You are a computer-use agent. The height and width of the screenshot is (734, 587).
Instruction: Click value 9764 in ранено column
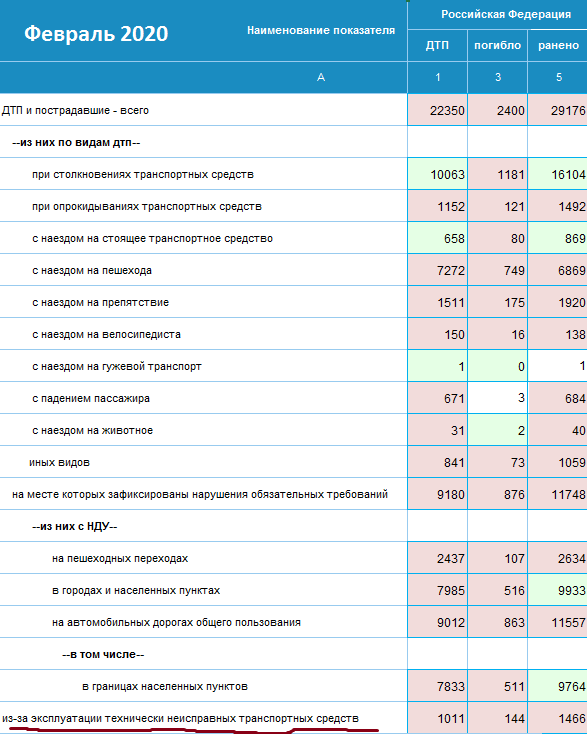[x=572, y=686]
